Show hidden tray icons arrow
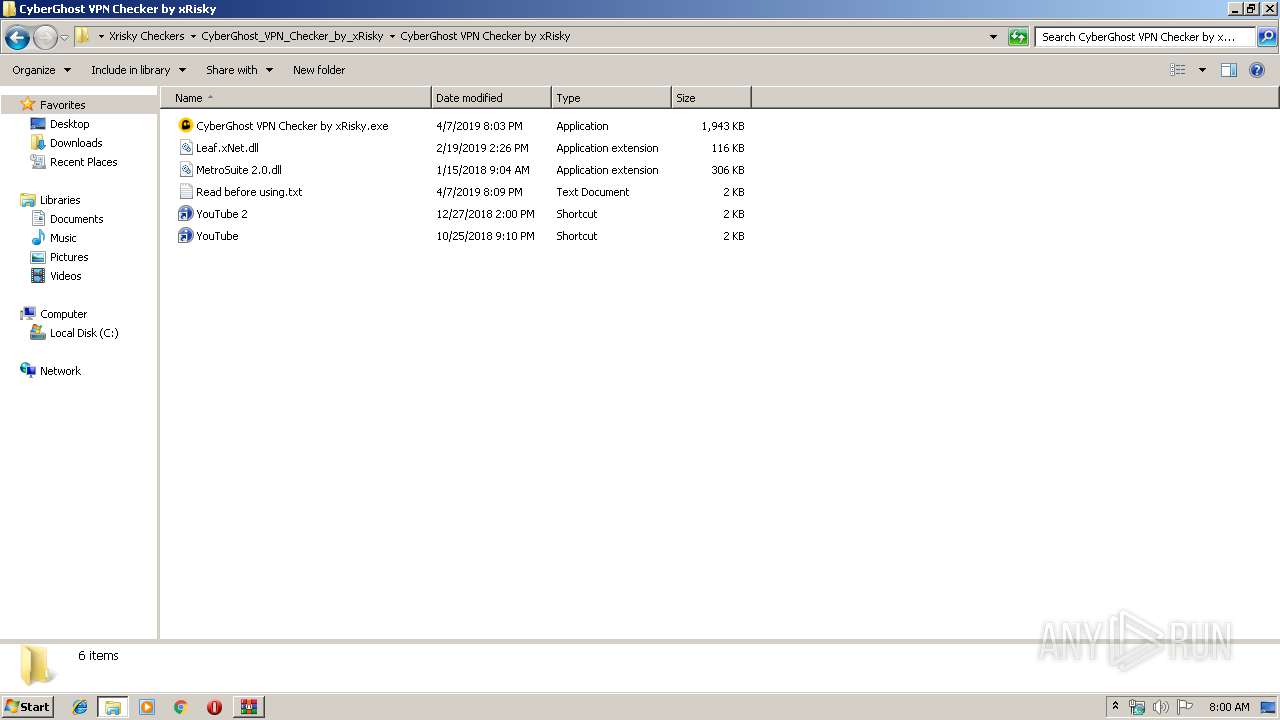1280x720 pixels. [1116, 707]
